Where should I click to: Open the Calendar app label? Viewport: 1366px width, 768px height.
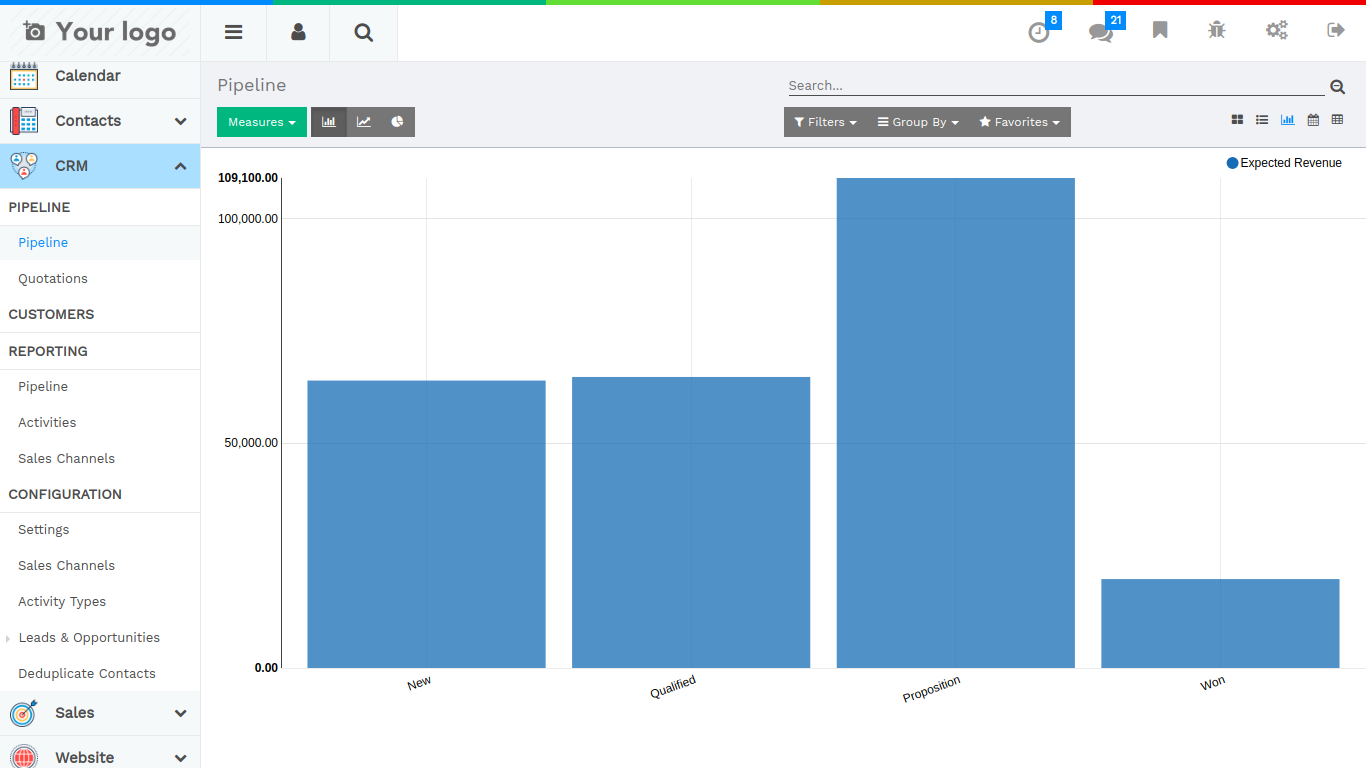(x=88, y=76)
